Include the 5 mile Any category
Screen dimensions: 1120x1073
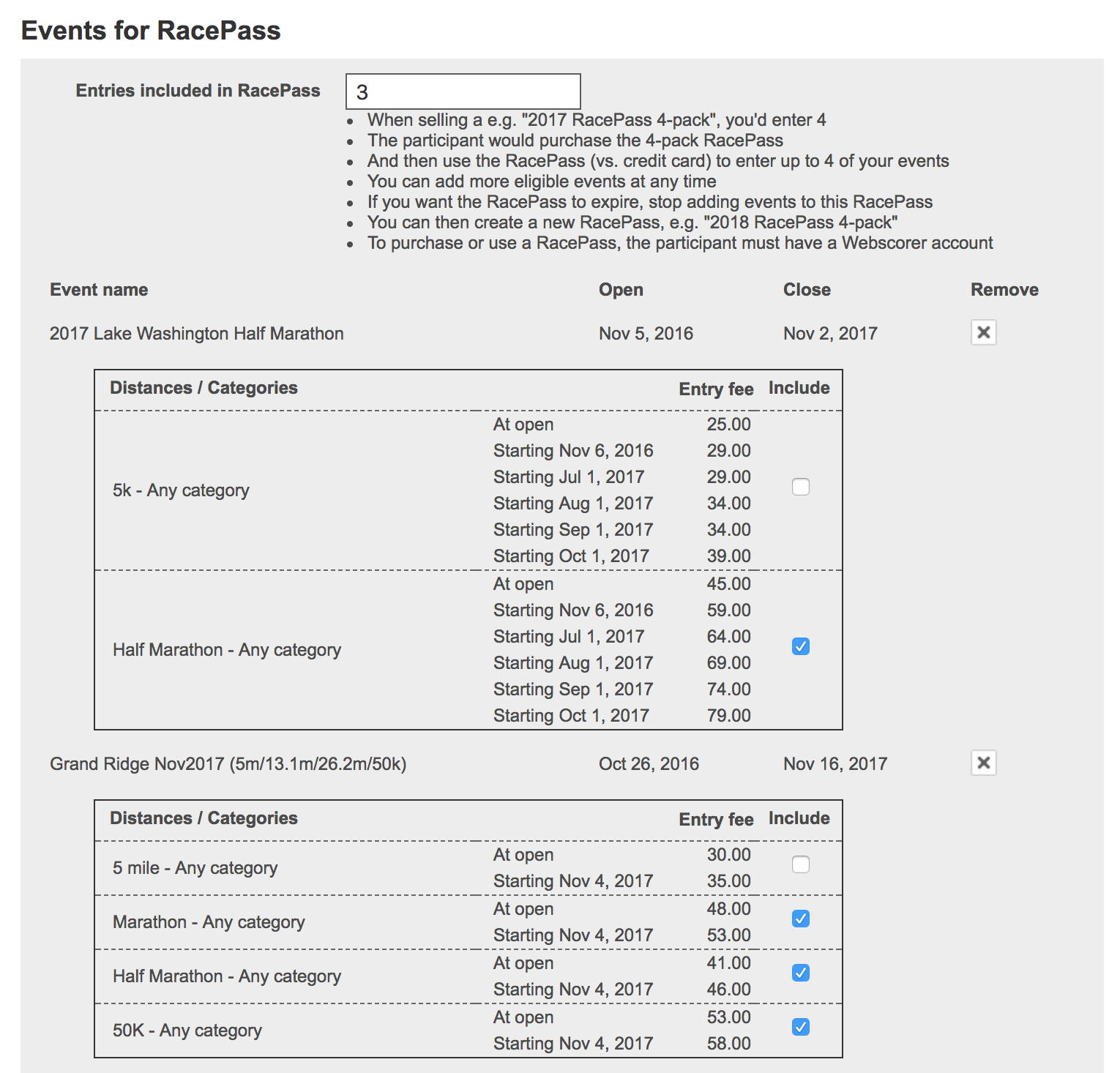(x=801, y=864)
